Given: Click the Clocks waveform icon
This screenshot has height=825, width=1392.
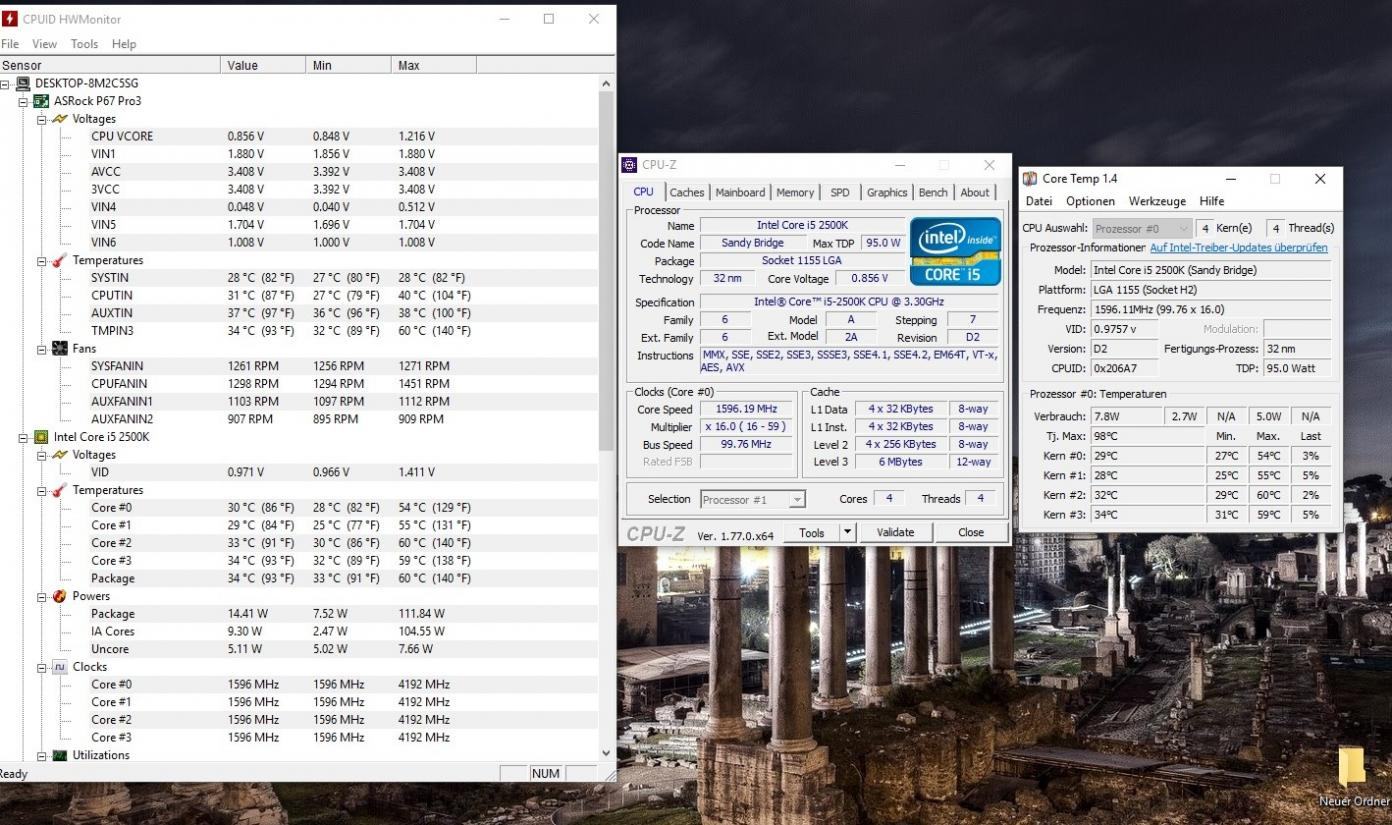Looking at the screenshot, I should [x=60, y=667].
